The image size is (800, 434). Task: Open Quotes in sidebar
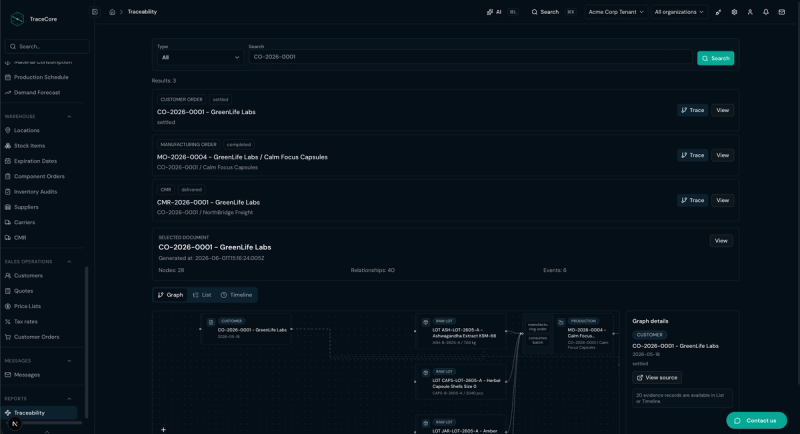[x=23, y=291]
